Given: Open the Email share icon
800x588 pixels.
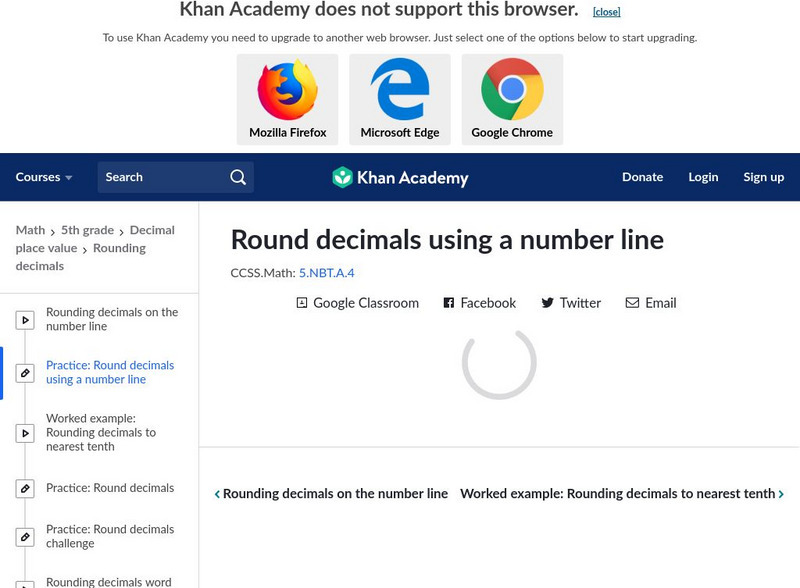Looking at the screenshot, I should point(632,303).
